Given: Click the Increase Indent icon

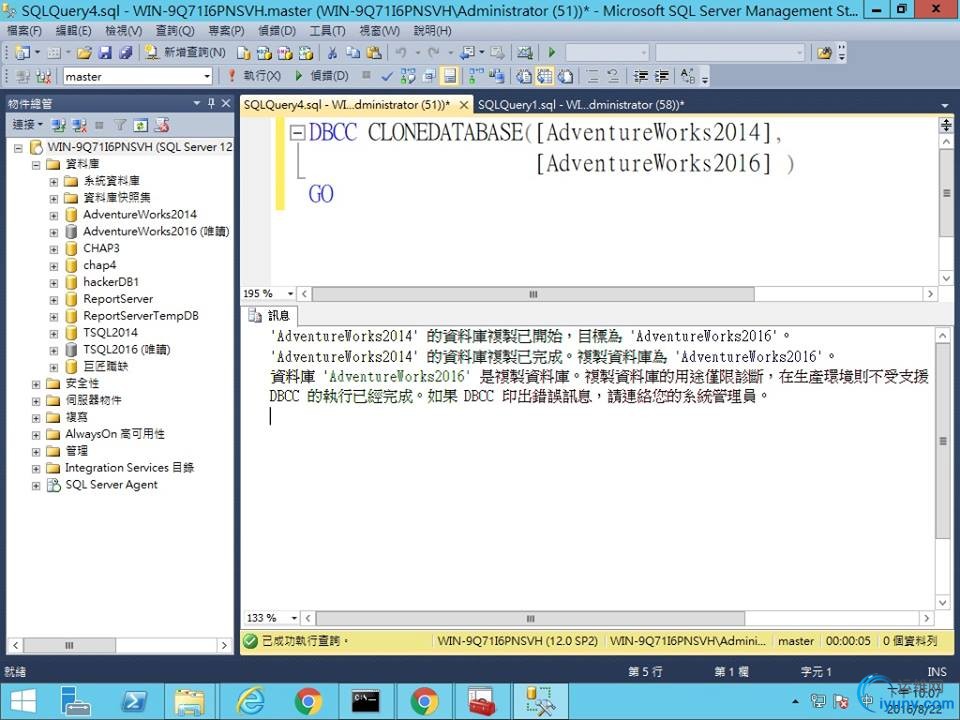Looking at the screenshot, I should [x=662, y=76].
